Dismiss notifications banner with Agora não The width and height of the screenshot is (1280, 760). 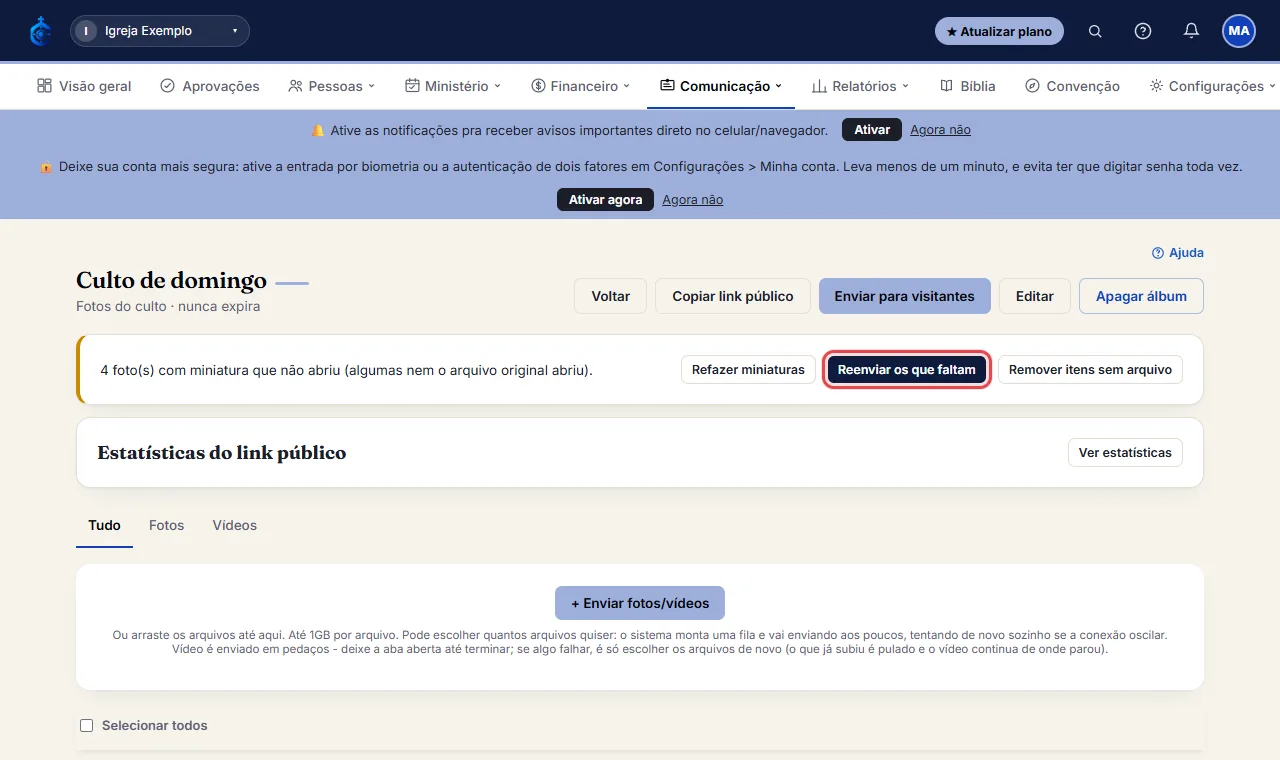pyautogui.click(x=940, y=130)
